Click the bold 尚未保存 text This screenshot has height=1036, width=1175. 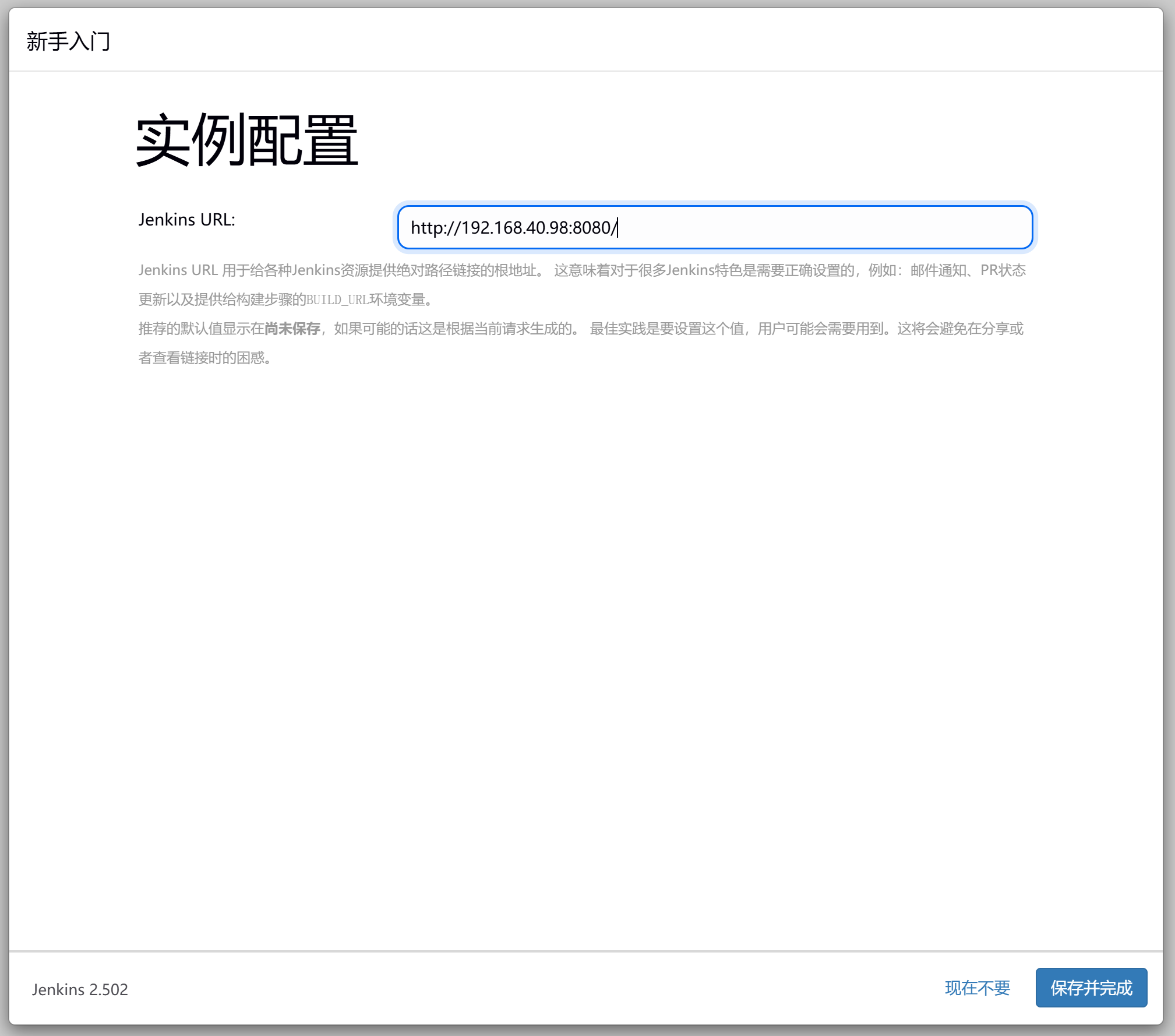click(x=292, y=329)
